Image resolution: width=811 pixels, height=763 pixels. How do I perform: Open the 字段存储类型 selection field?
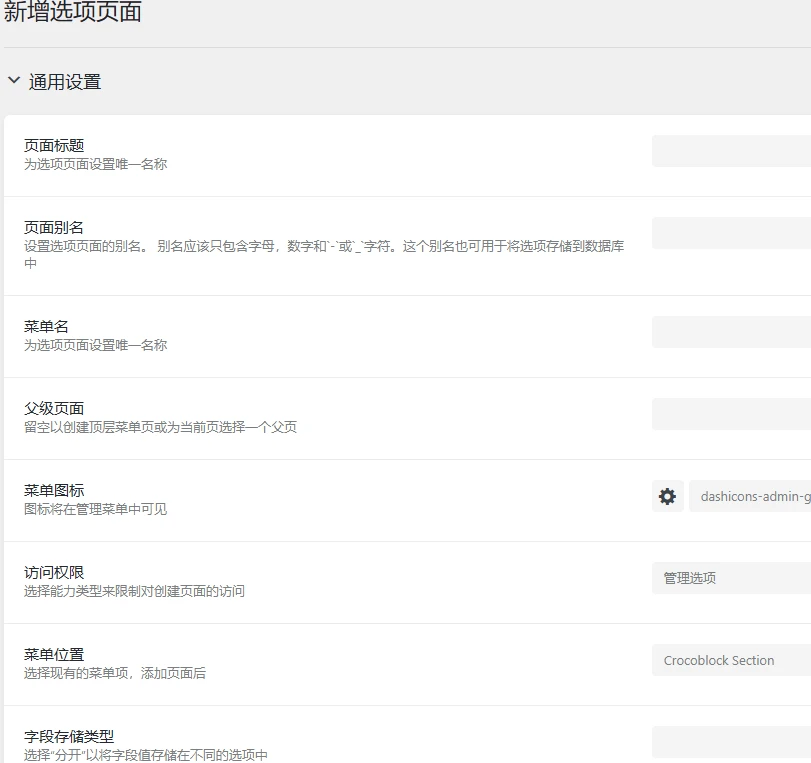(730, 741)
